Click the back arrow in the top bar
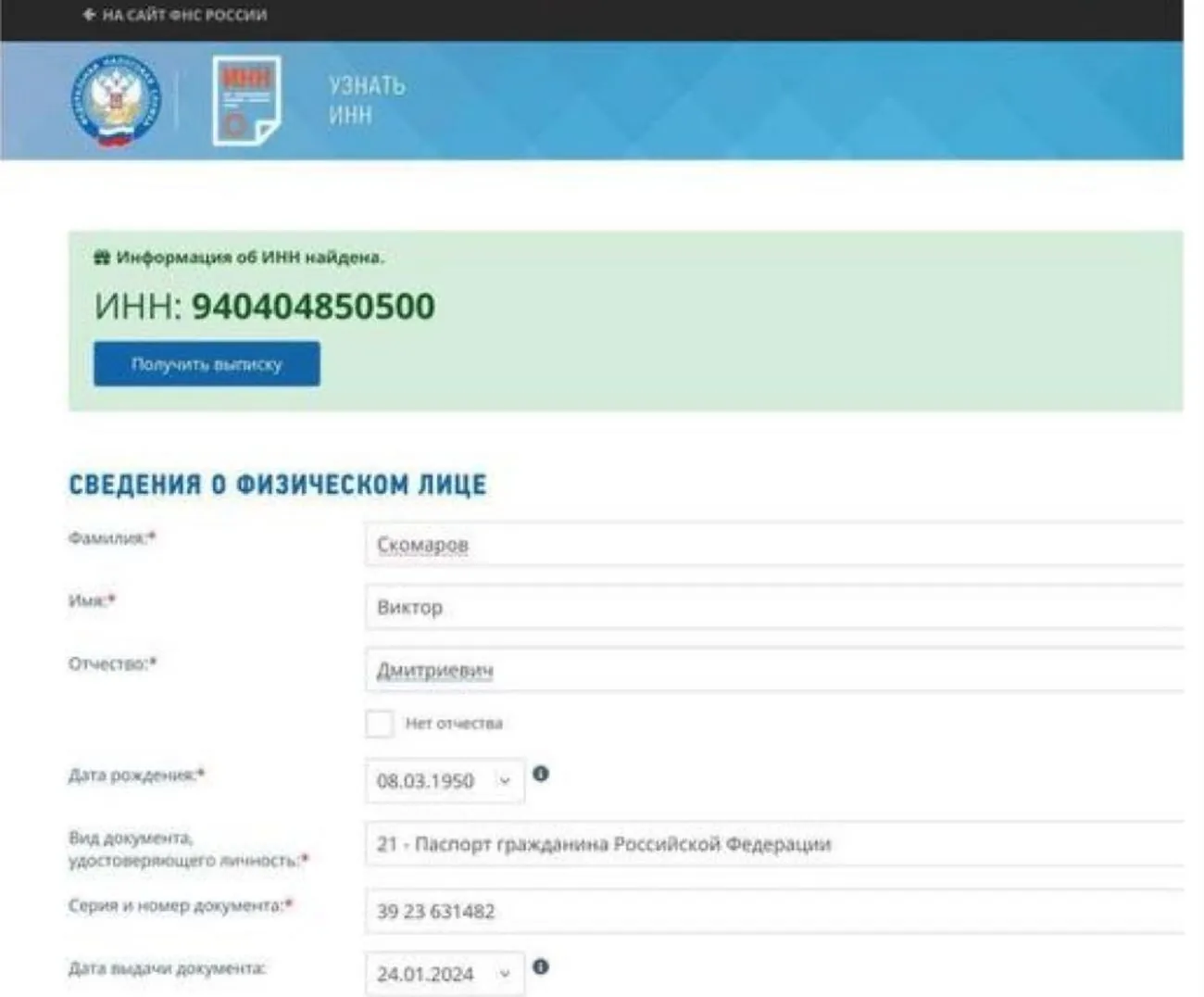The image size is (1204, 997). tap(89, 15)
